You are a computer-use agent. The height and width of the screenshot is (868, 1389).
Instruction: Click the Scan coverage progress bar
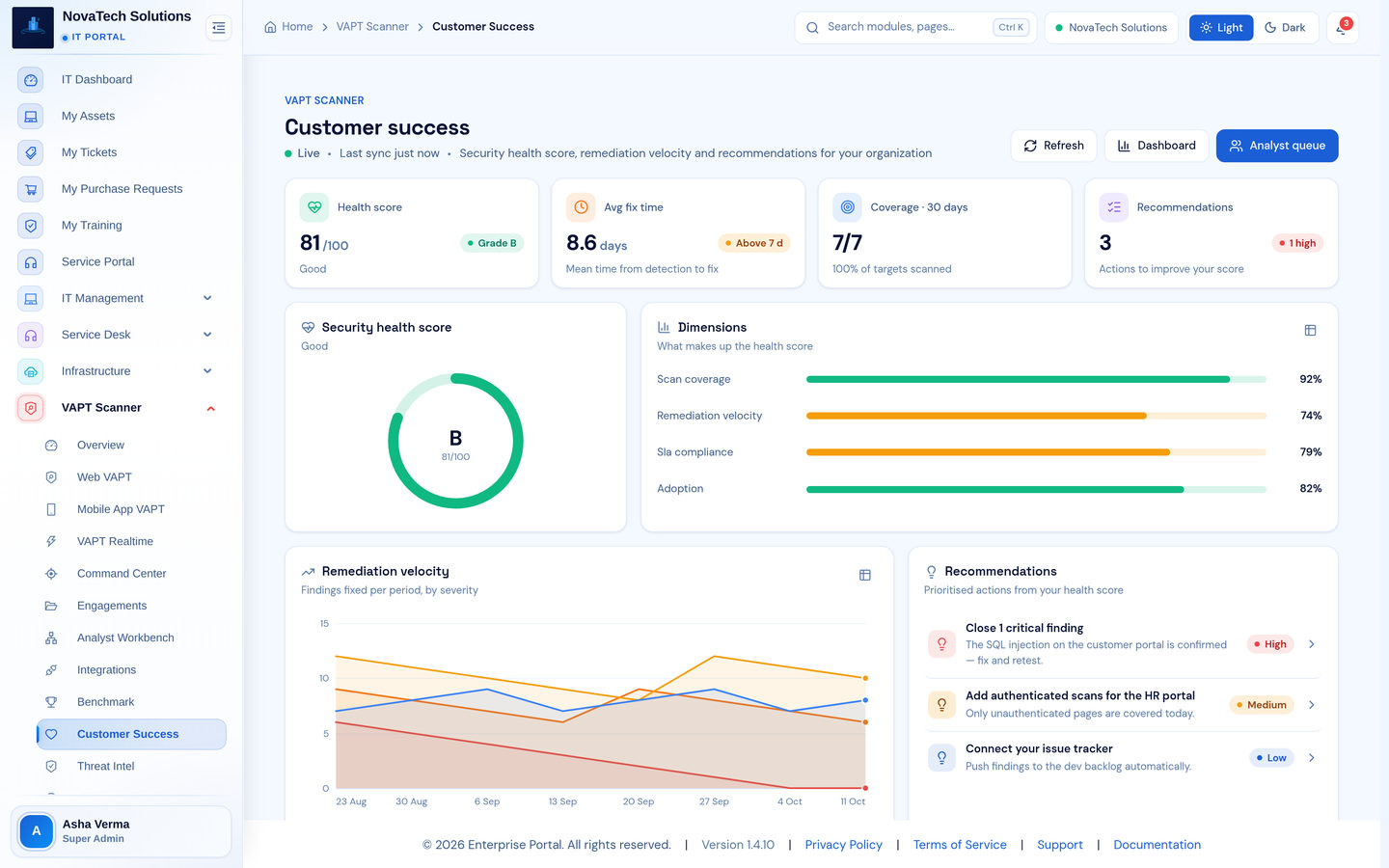coord(1036,380)
